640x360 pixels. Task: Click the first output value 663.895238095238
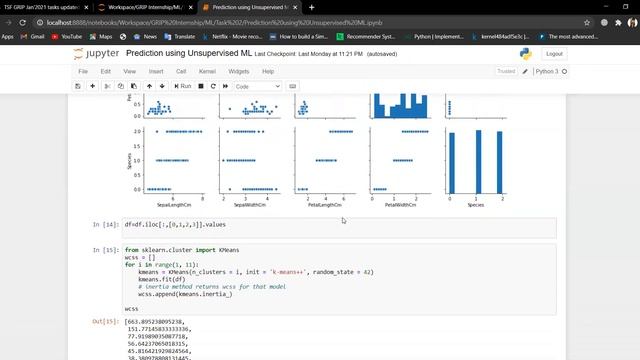tap(156, 322)
